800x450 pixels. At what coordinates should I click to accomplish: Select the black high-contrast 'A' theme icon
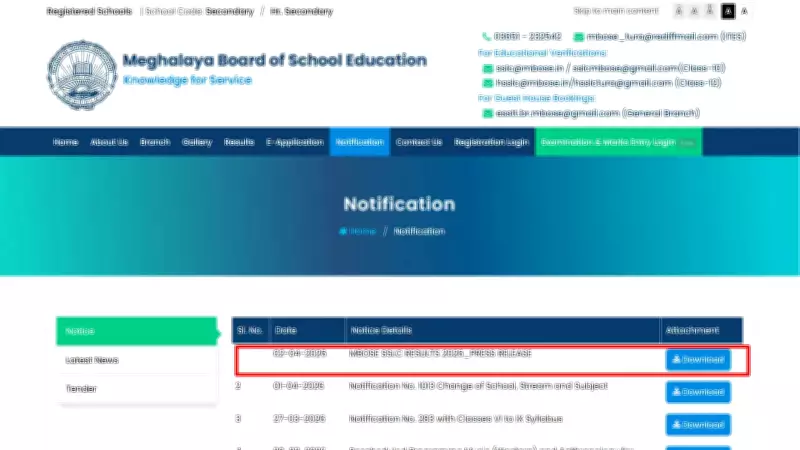pyautogui.click(x=728, y=11)
